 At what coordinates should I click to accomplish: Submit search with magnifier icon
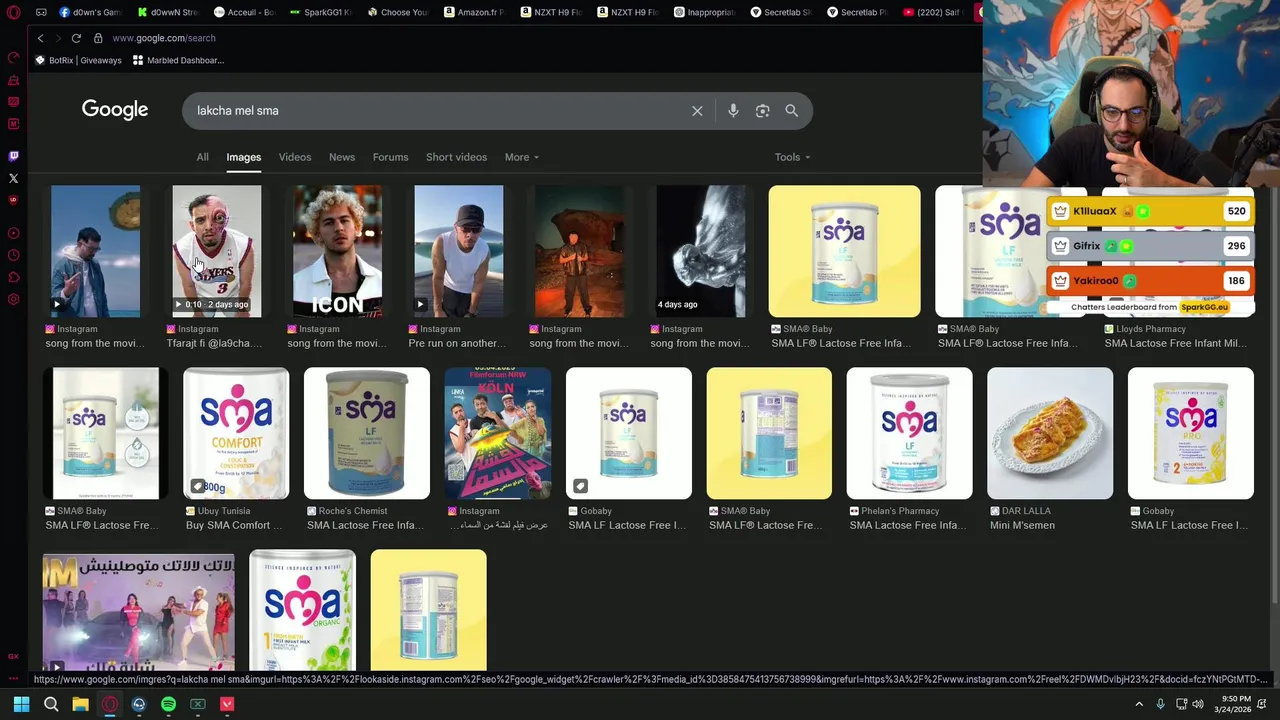pyautogui.click(x=791, y=111)
